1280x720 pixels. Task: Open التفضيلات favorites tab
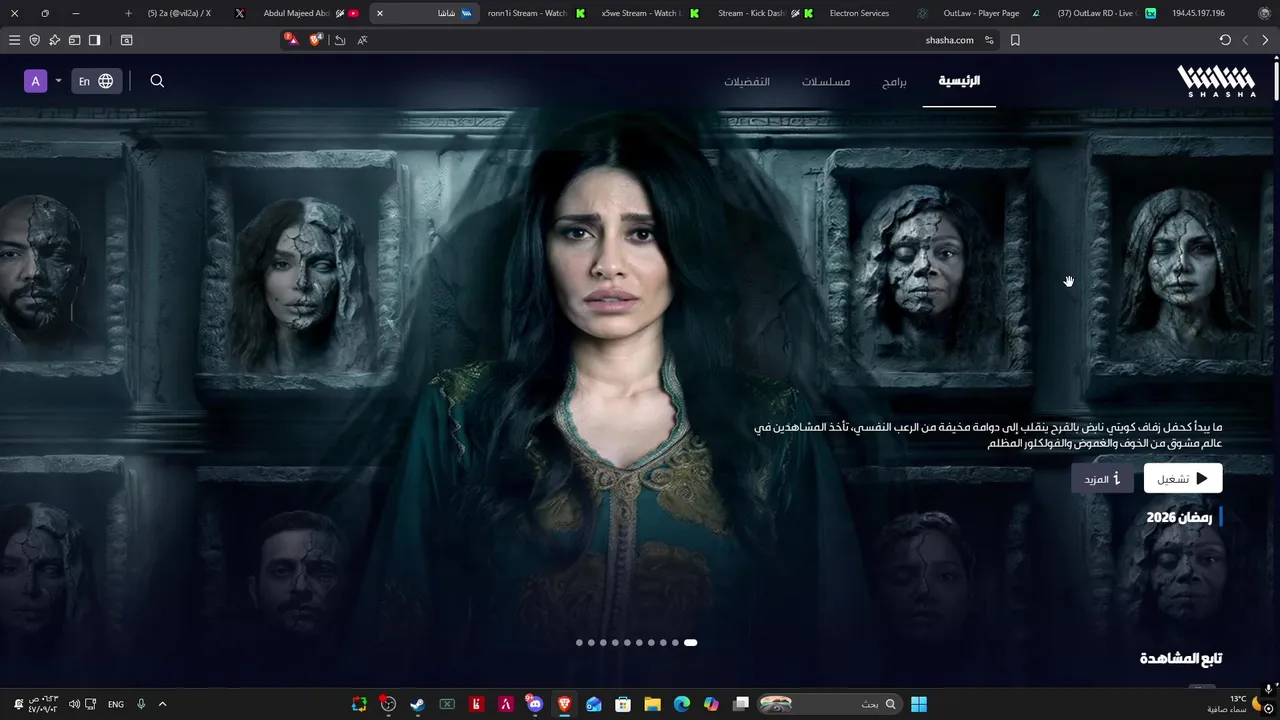747,81
